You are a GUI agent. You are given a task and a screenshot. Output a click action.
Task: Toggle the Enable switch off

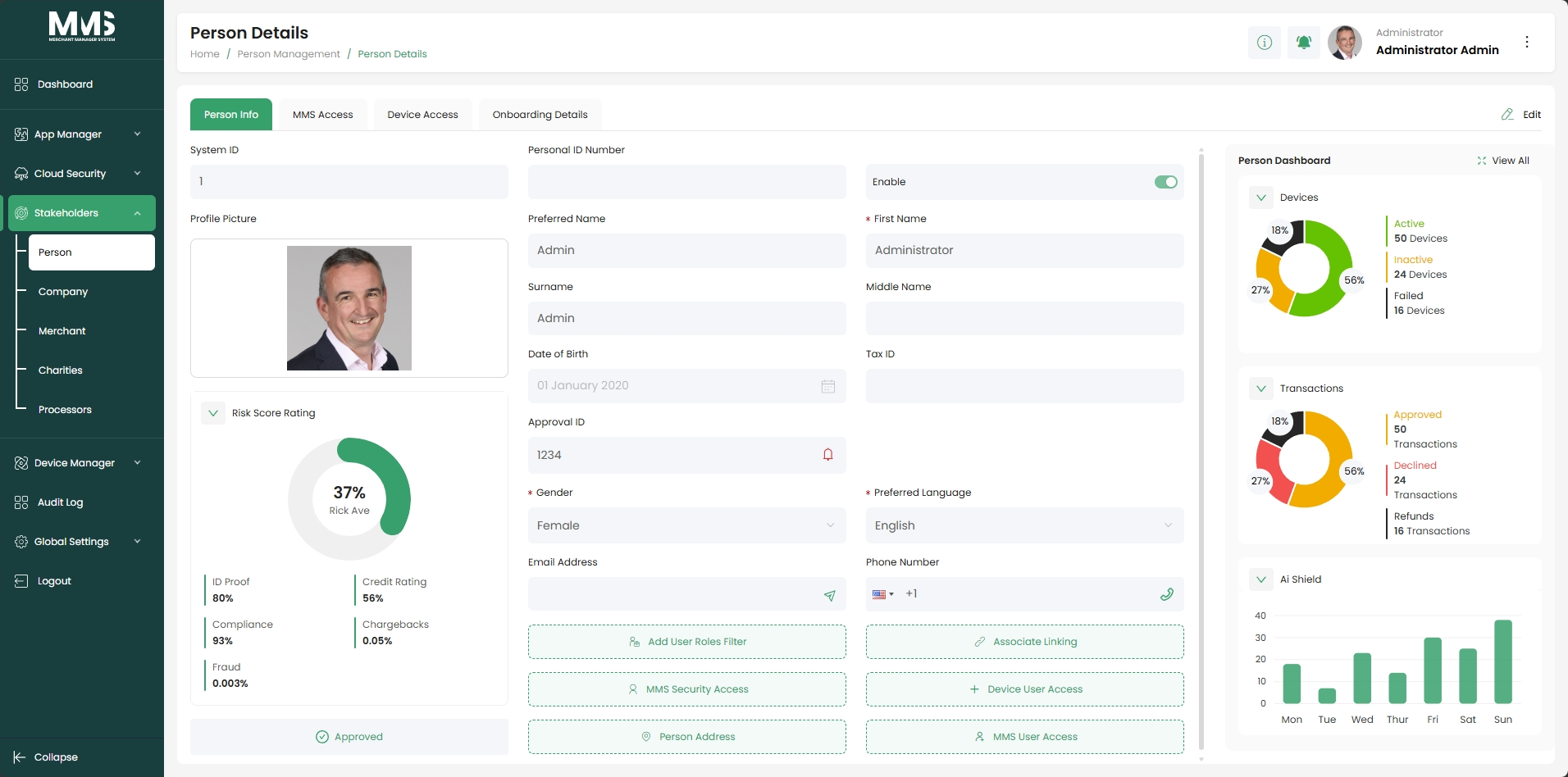point(1165,182)
